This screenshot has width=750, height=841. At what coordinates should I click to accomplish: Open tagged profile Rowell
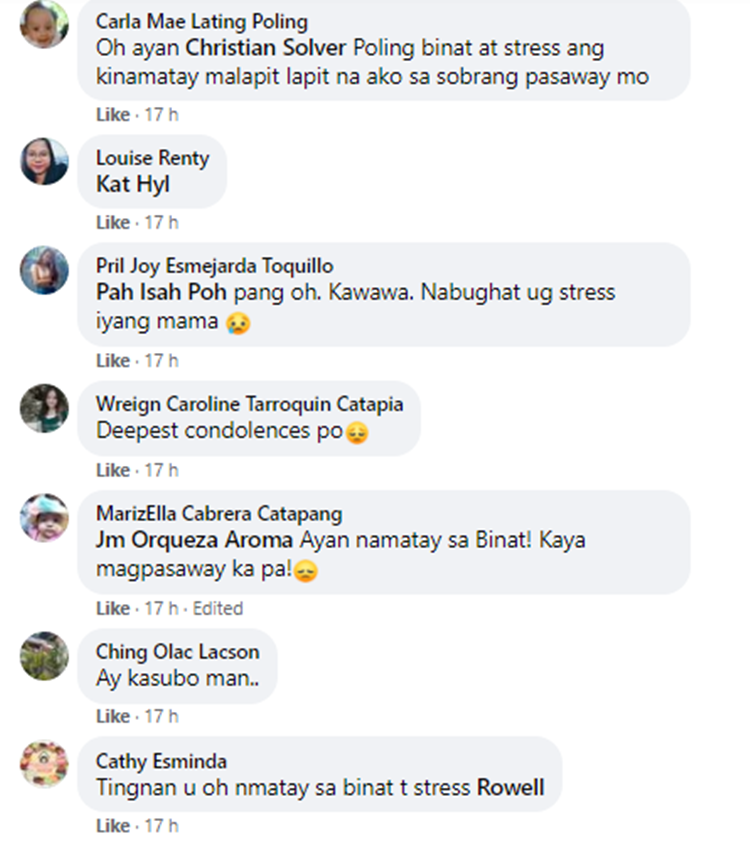point(511,787)
